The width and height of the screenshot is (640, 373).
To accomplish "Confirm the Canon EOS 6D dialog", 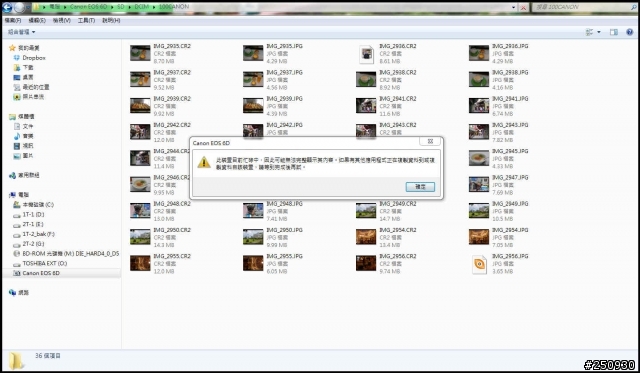I will coord(420,186).
